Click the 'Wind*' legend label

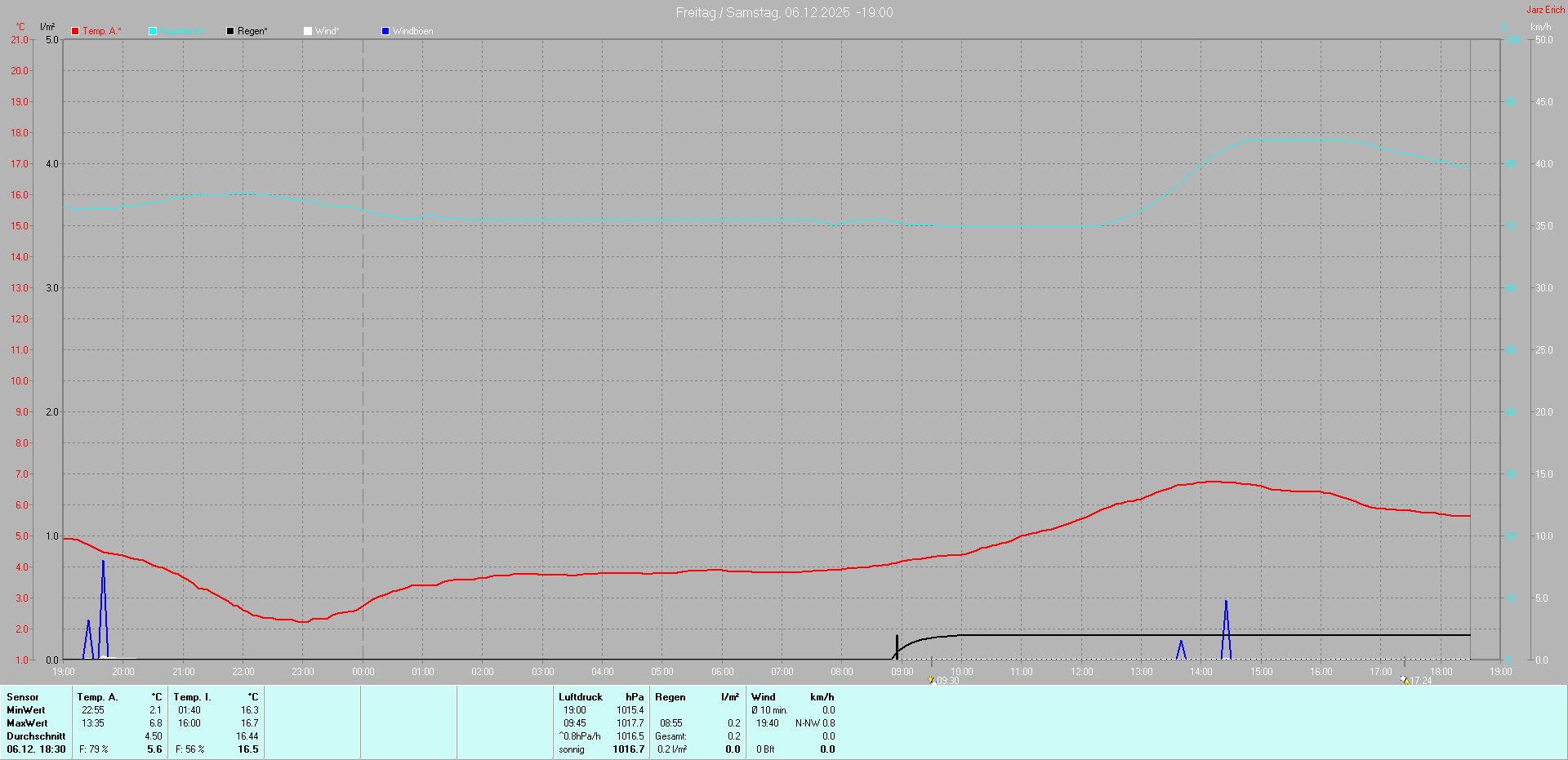coord(327,31)
